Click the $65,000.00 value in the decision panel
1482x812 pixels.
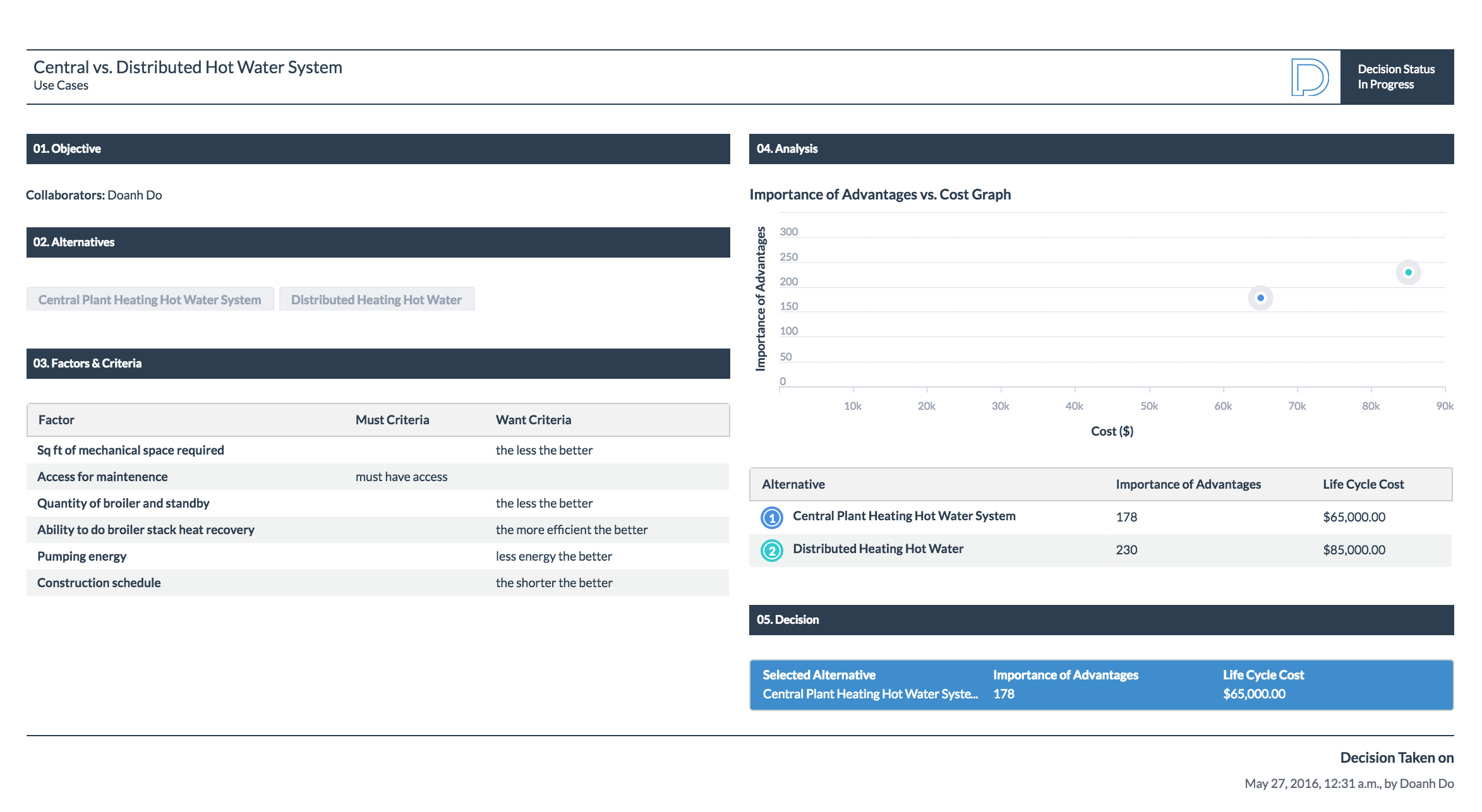(x=1254, y=694)
